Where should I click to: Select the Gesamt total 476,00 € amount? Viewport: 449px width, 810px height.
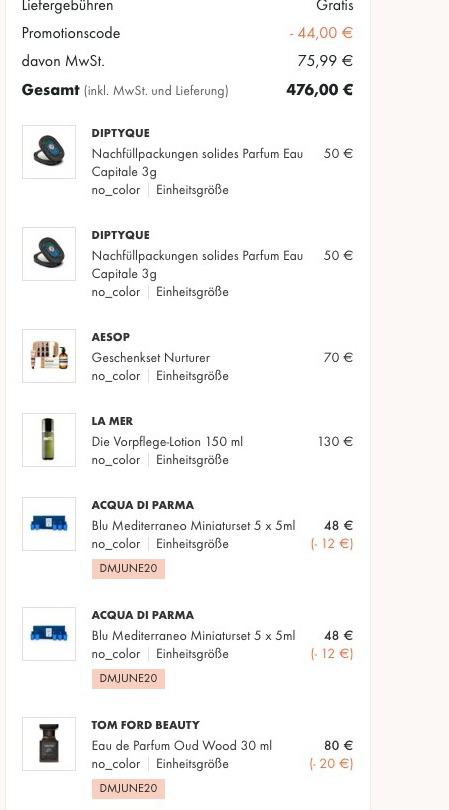click(320, 90)
